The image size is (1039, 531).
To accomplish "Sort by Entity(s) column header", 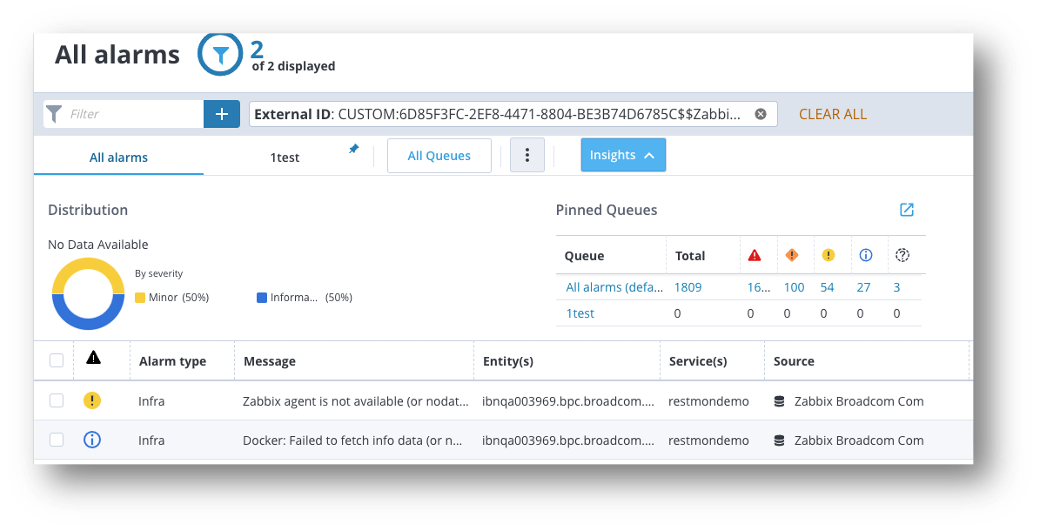I will (508, 361).
